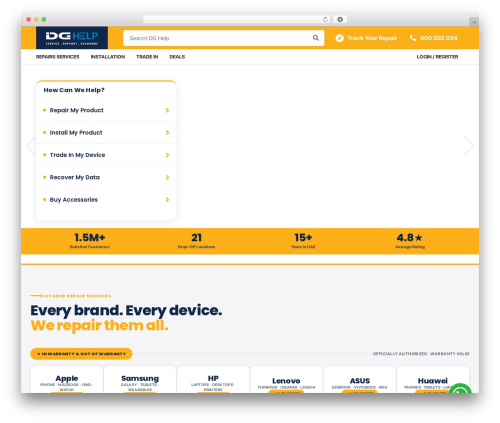This screenshot has height=423, width=500.
Task: Open Repairs Services menu
Action: 58,57
